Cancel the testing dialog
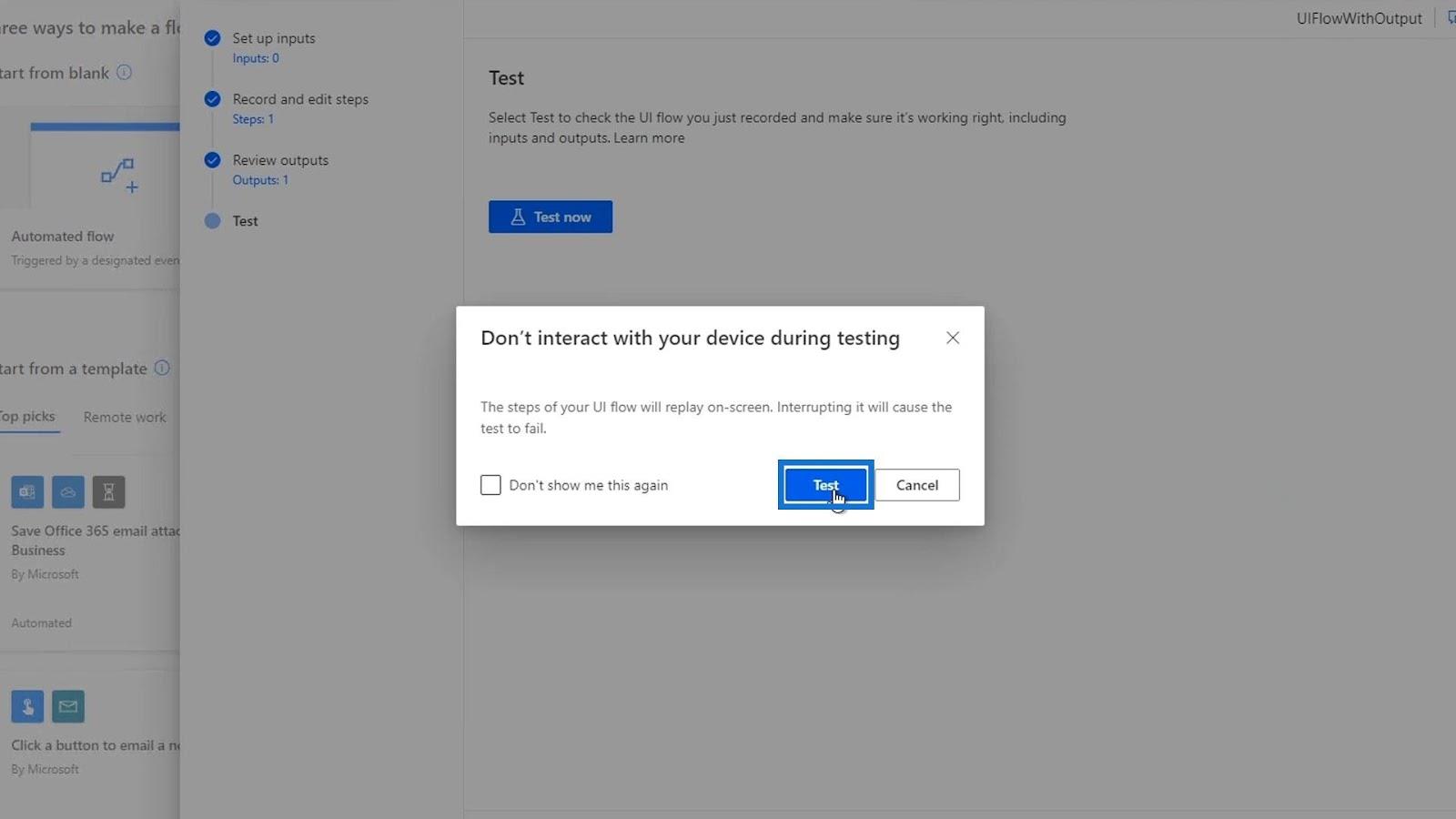Screen dimensions: 1456x819 pyautogui.click(x=916, y=485)
